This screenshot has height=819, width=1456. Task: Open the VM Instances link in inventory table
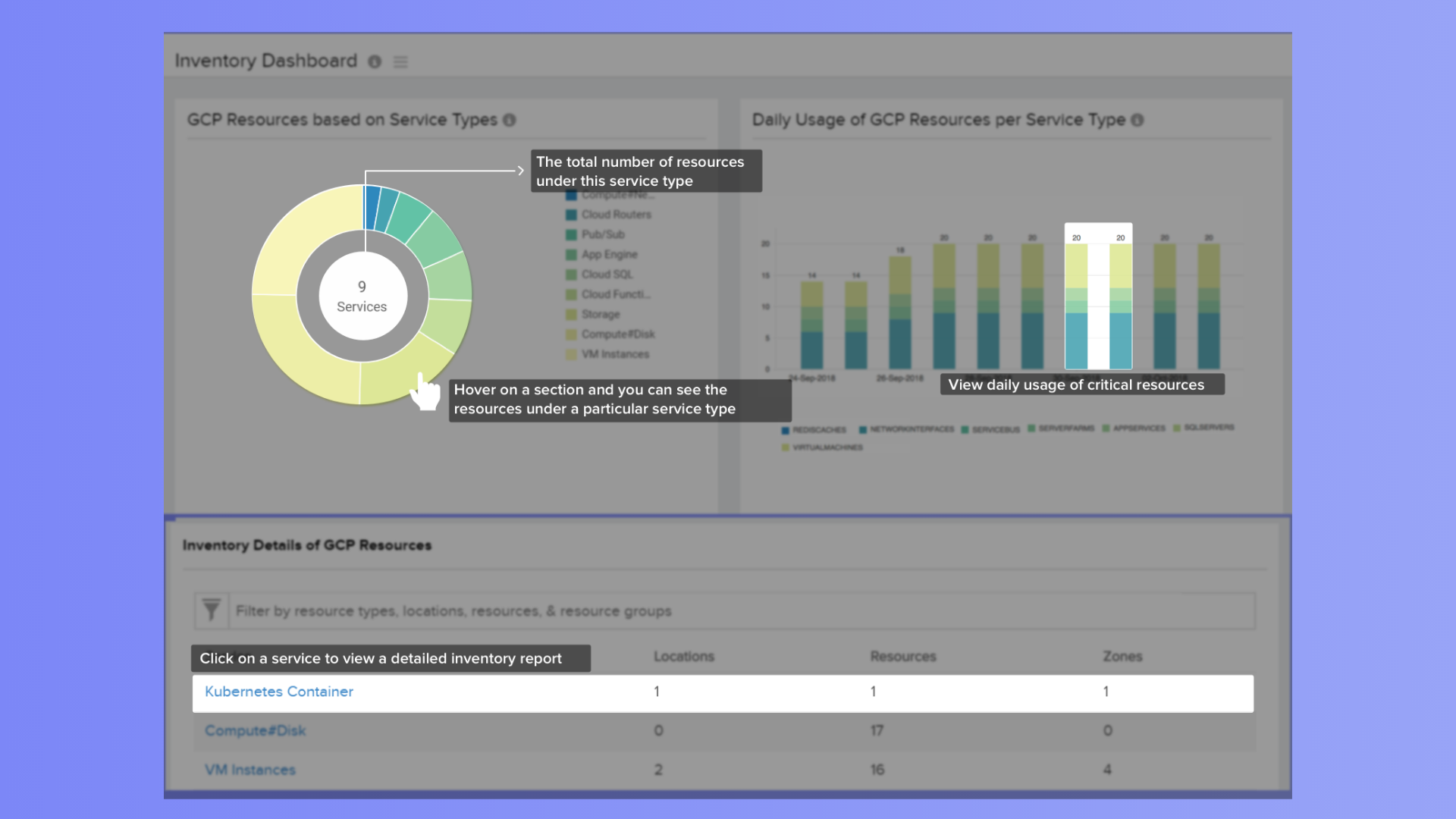tap(250, 770)
